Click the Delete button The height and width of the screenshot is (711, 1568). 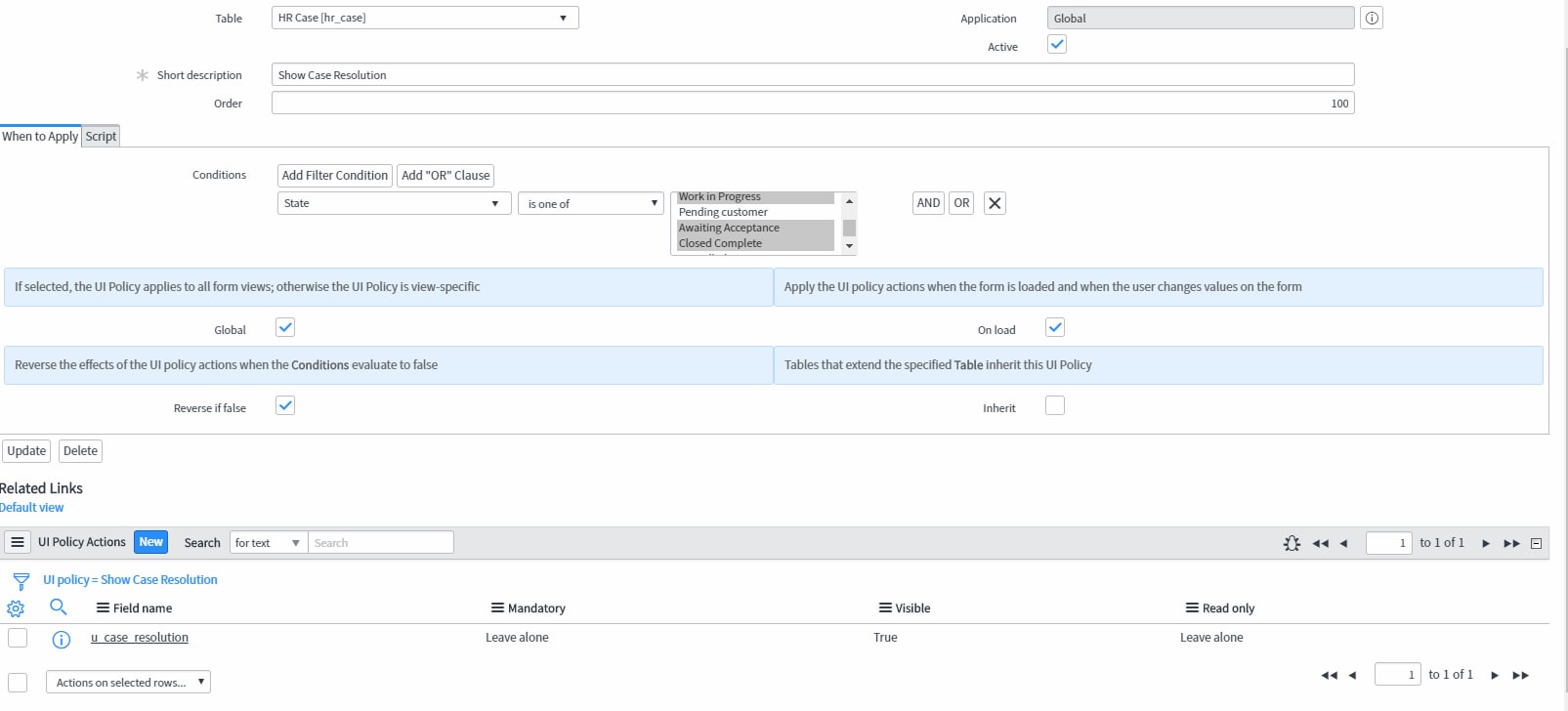pyautogui.click(x=80, y=450)
